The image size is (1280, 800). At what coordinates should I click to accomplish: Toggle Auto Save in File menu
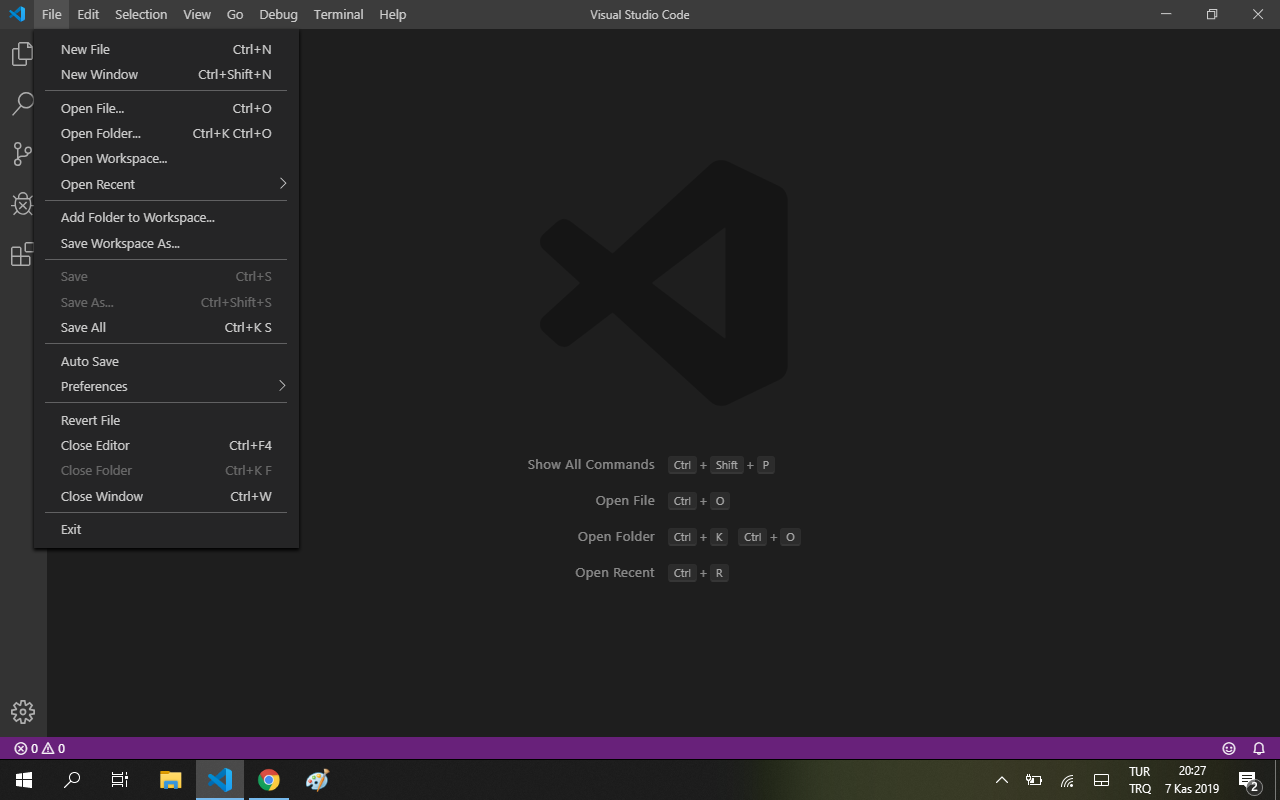click(x=166, y=361)
